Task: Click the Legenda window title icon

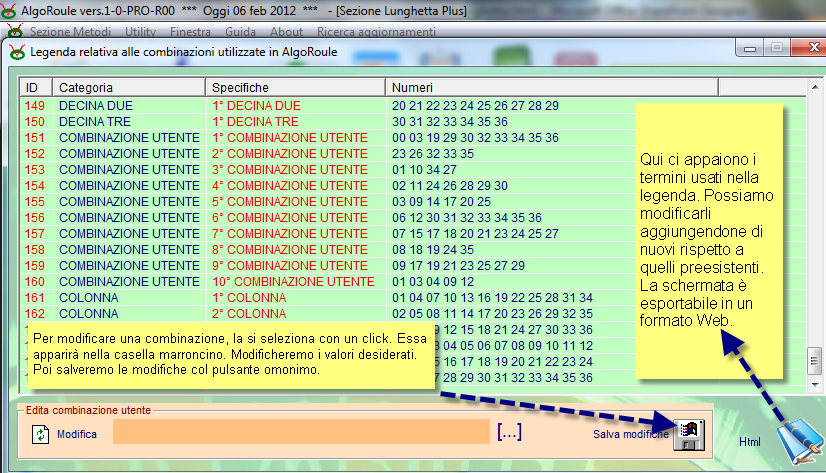Action: [17, 52]
